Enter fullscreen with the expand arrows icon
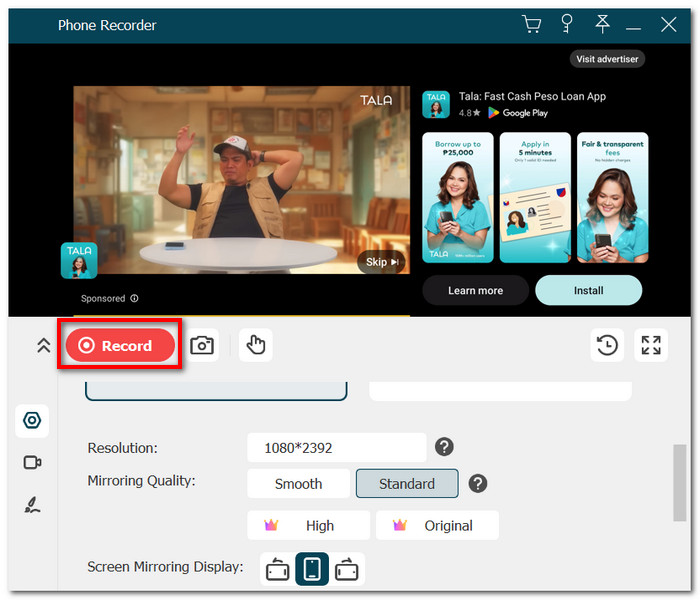Image resolution: width=700 pixels, height=600 pixels. (651, 345)
